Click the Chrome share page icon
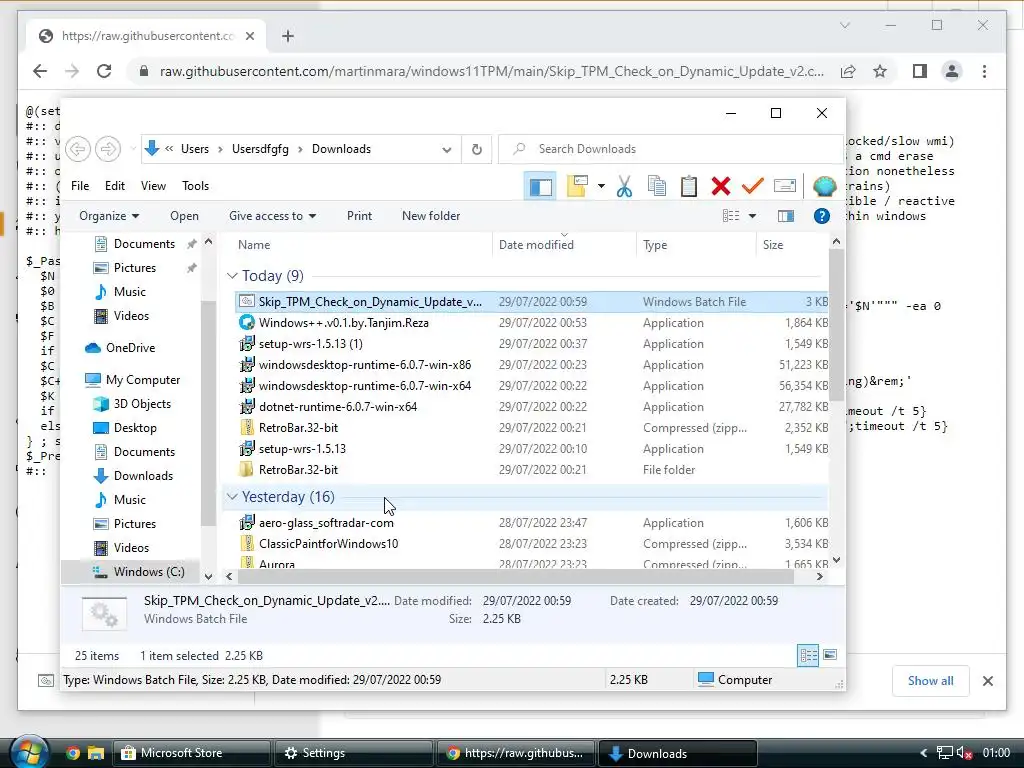Screen dimensions: 1024x768 pyautogui.click(x=848, y=71)
